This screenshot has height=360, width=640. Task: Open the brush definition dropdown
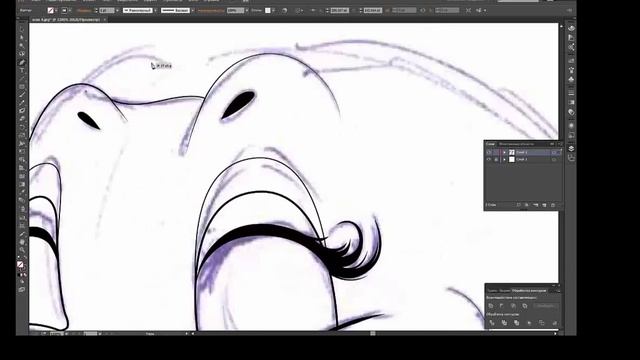[193, 11]
